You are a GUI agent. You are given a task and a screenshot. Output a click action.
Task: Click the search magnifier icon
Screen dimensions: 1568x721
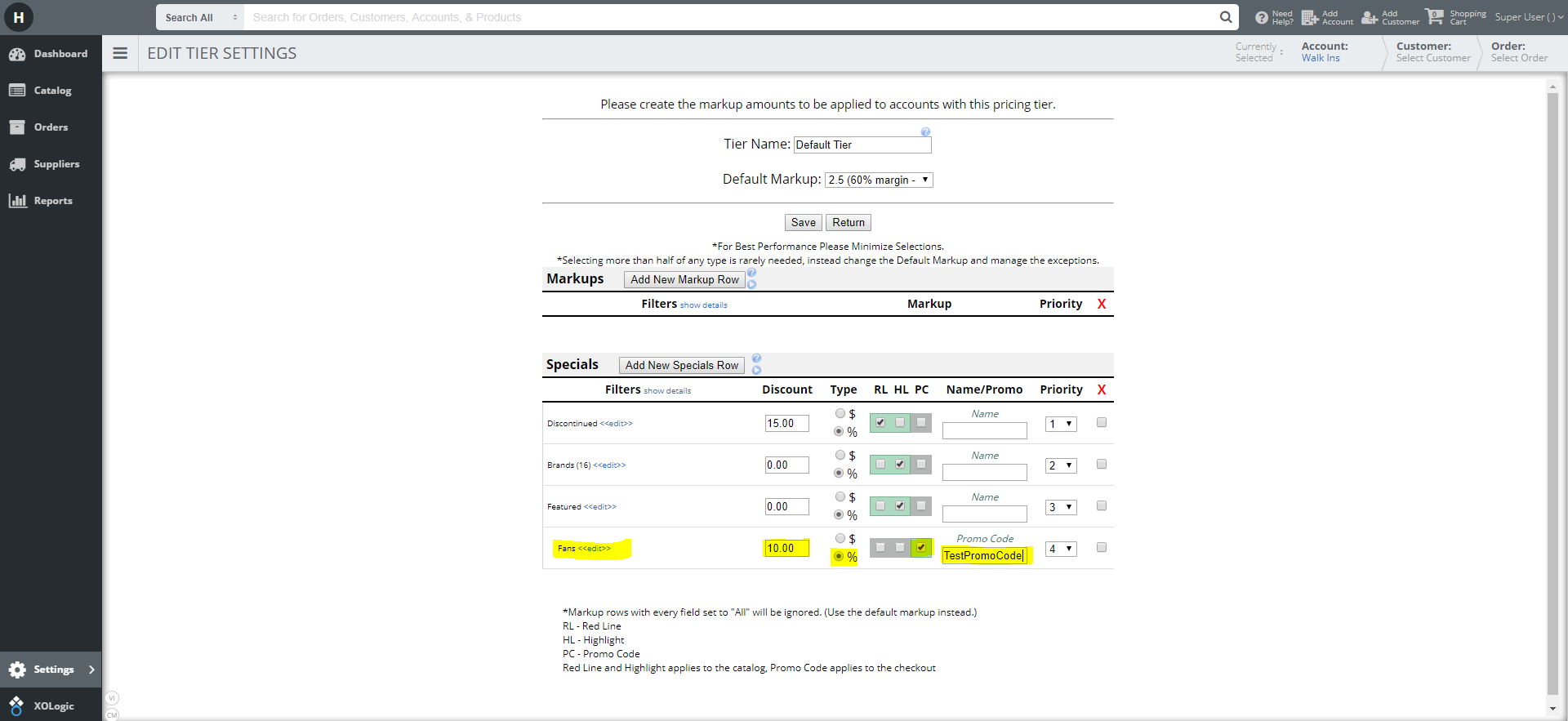click(x=1225, y=17)
